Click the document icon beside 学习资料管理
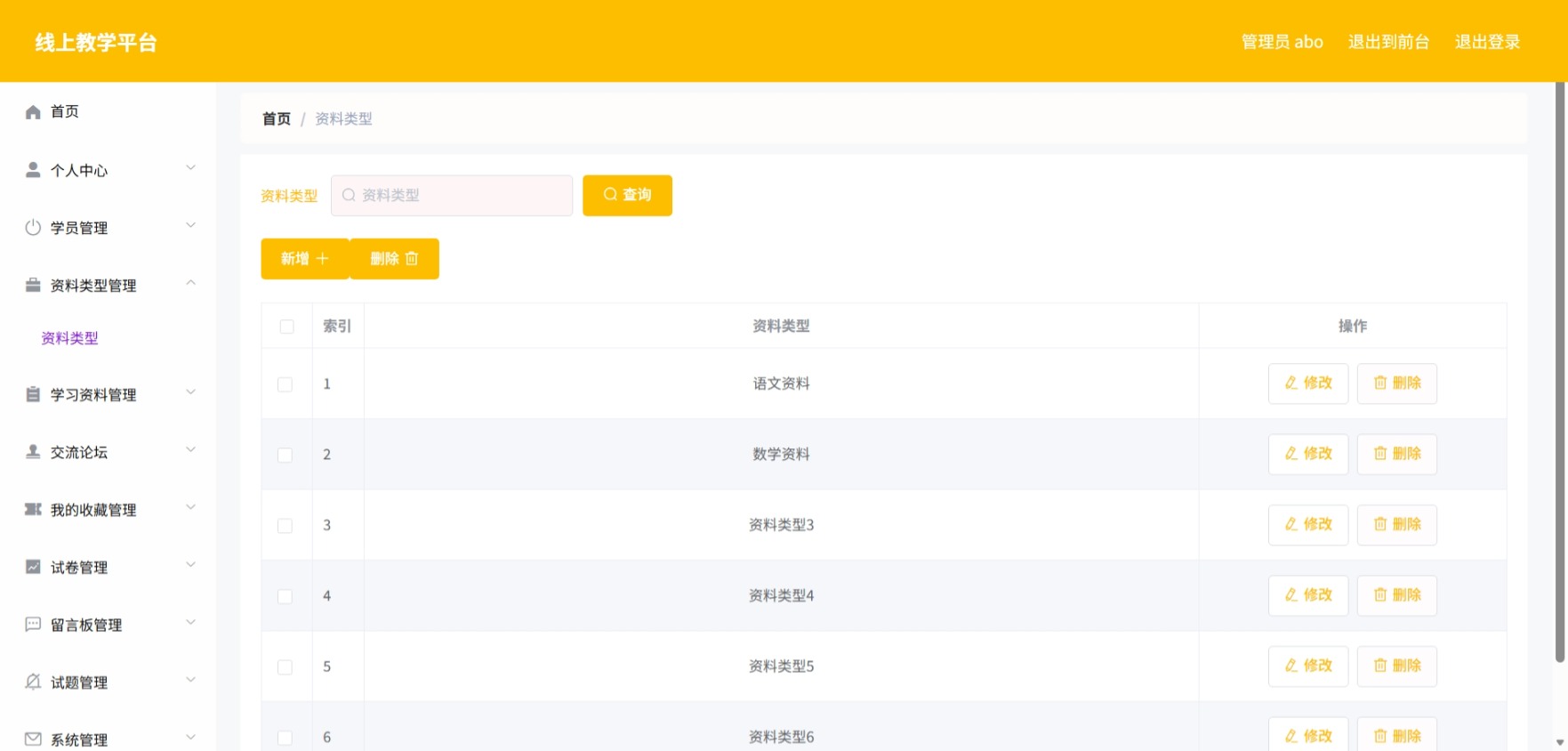The height and width of the screenshot is (751, 1568). [33, 394]
